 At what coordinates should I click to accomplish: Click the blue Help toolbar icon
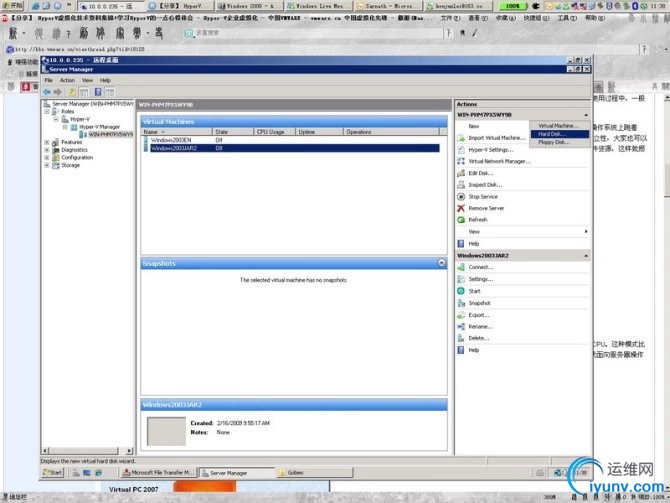click(98, 92)
